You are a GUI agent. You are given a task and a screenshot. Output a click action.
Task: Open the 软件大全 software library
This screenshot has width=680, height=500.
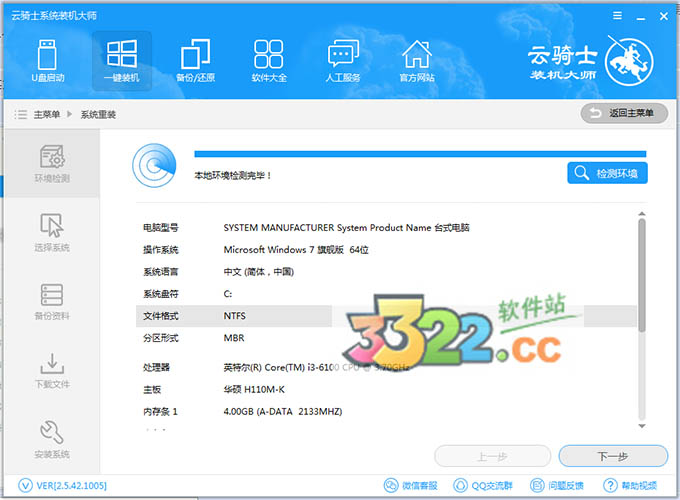[x=269, y=61]
